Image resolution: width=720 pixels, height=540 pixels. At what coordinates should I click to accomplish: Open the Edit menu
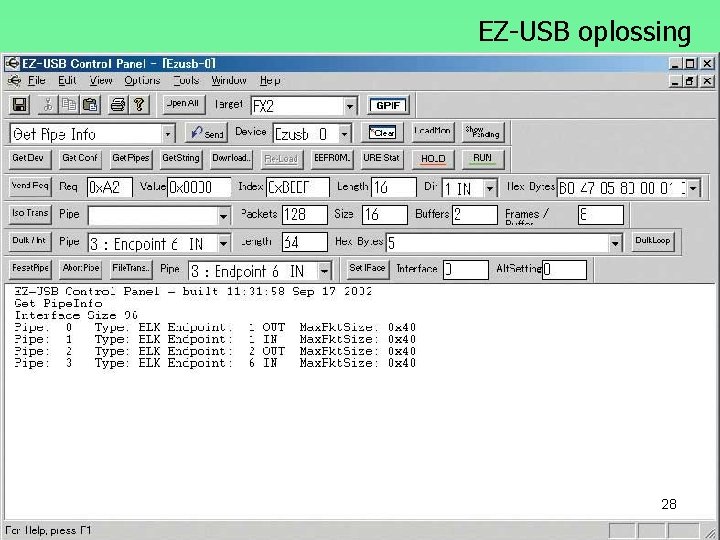[x=67, y=81]
